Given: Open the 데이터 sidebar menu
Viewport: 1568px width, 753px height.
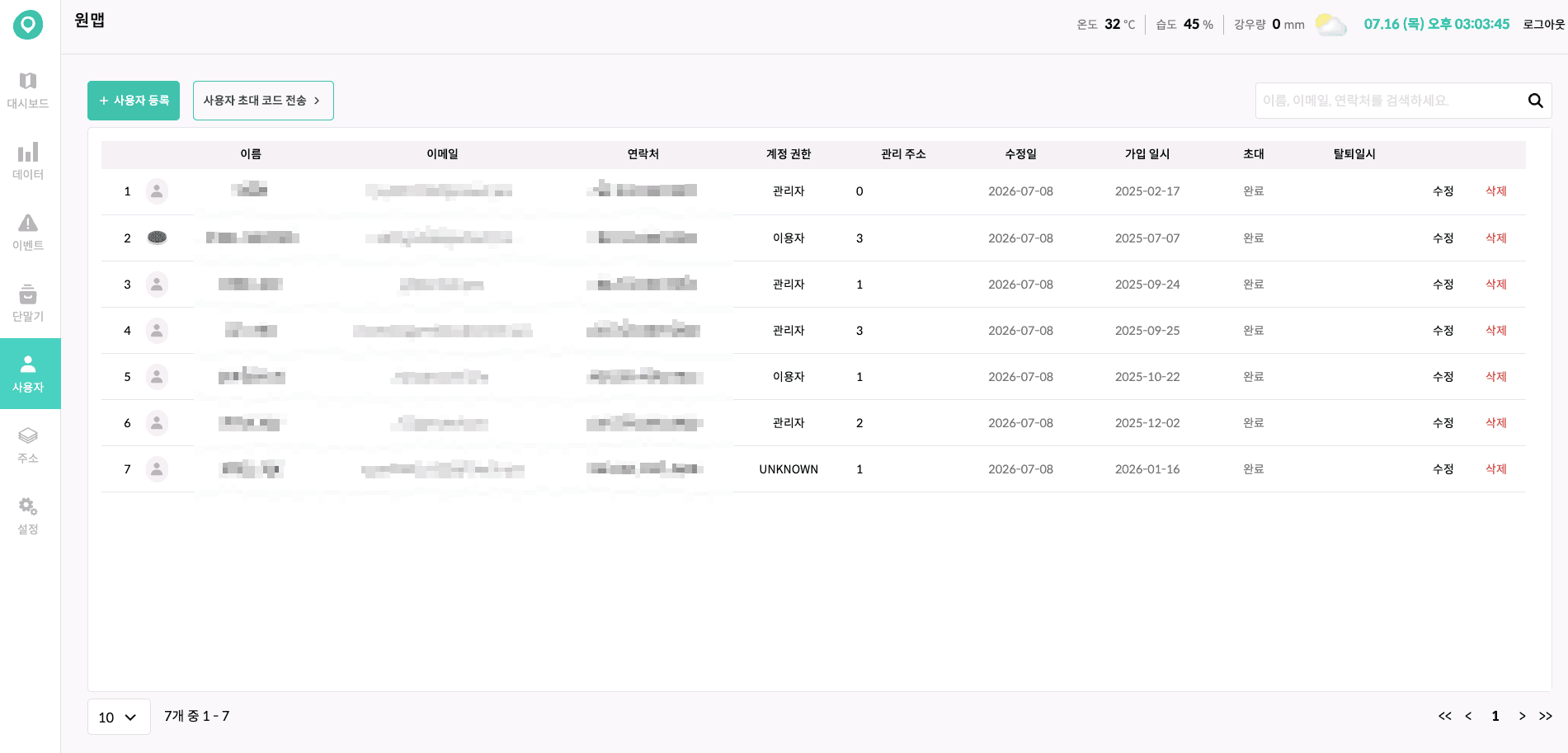Looking at the screenshot, I should coord(28,161).
